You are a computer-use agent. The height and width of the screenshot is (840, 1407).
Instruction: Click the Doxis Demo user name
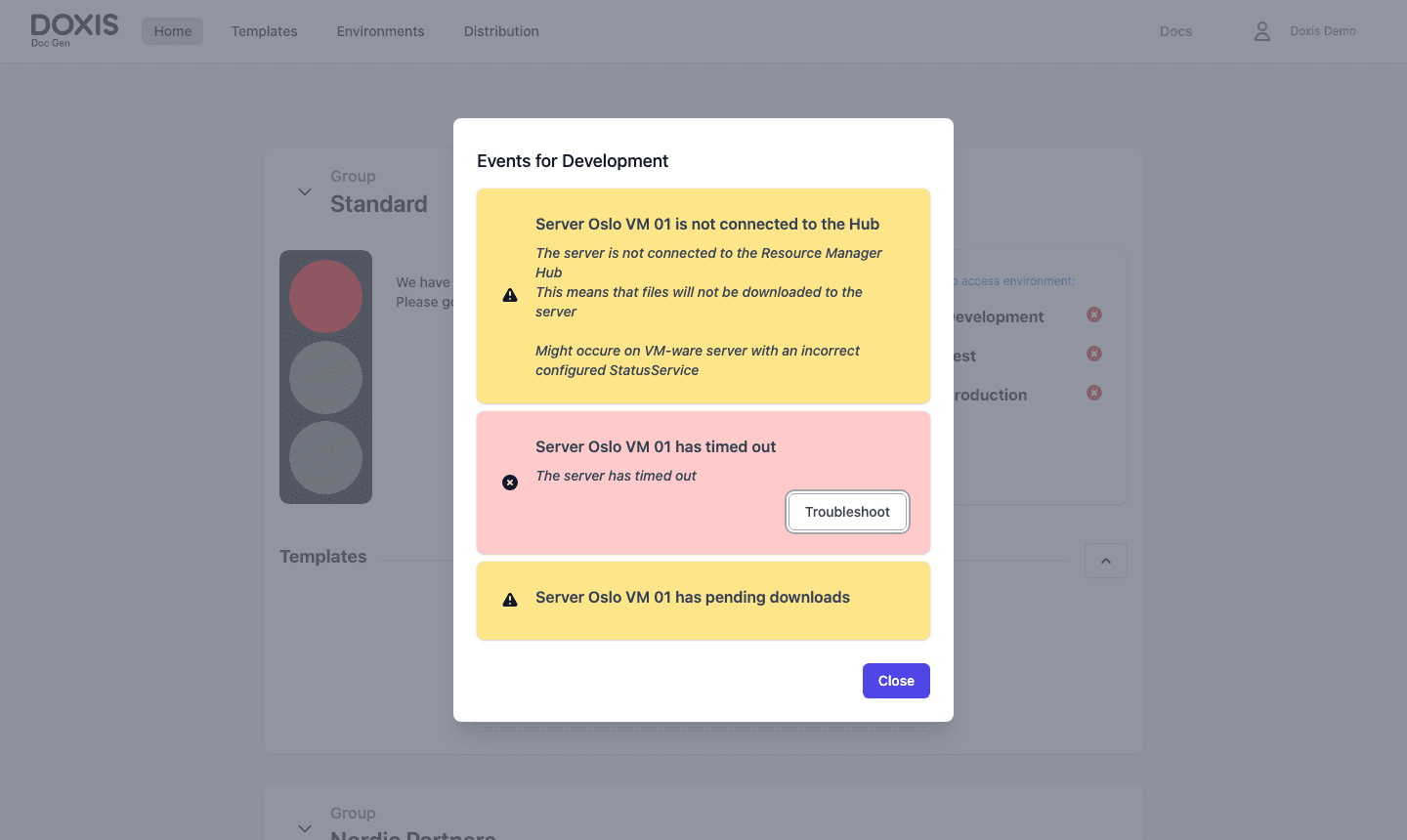pyautogui.click(x=1323, y=31)
